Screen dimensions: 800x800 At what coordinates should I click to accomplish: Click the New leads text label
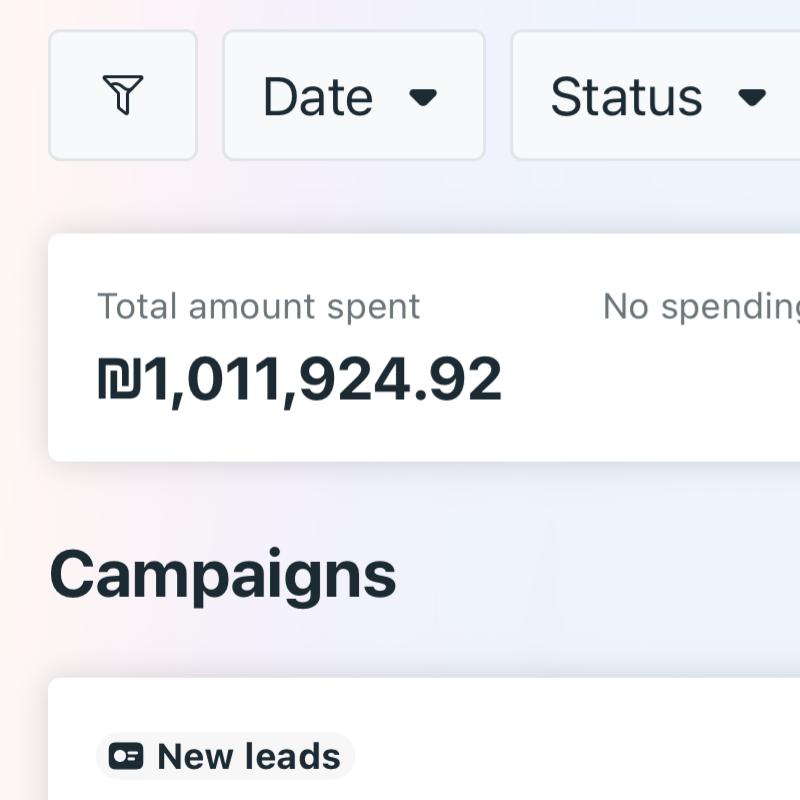tap(249, 757)
